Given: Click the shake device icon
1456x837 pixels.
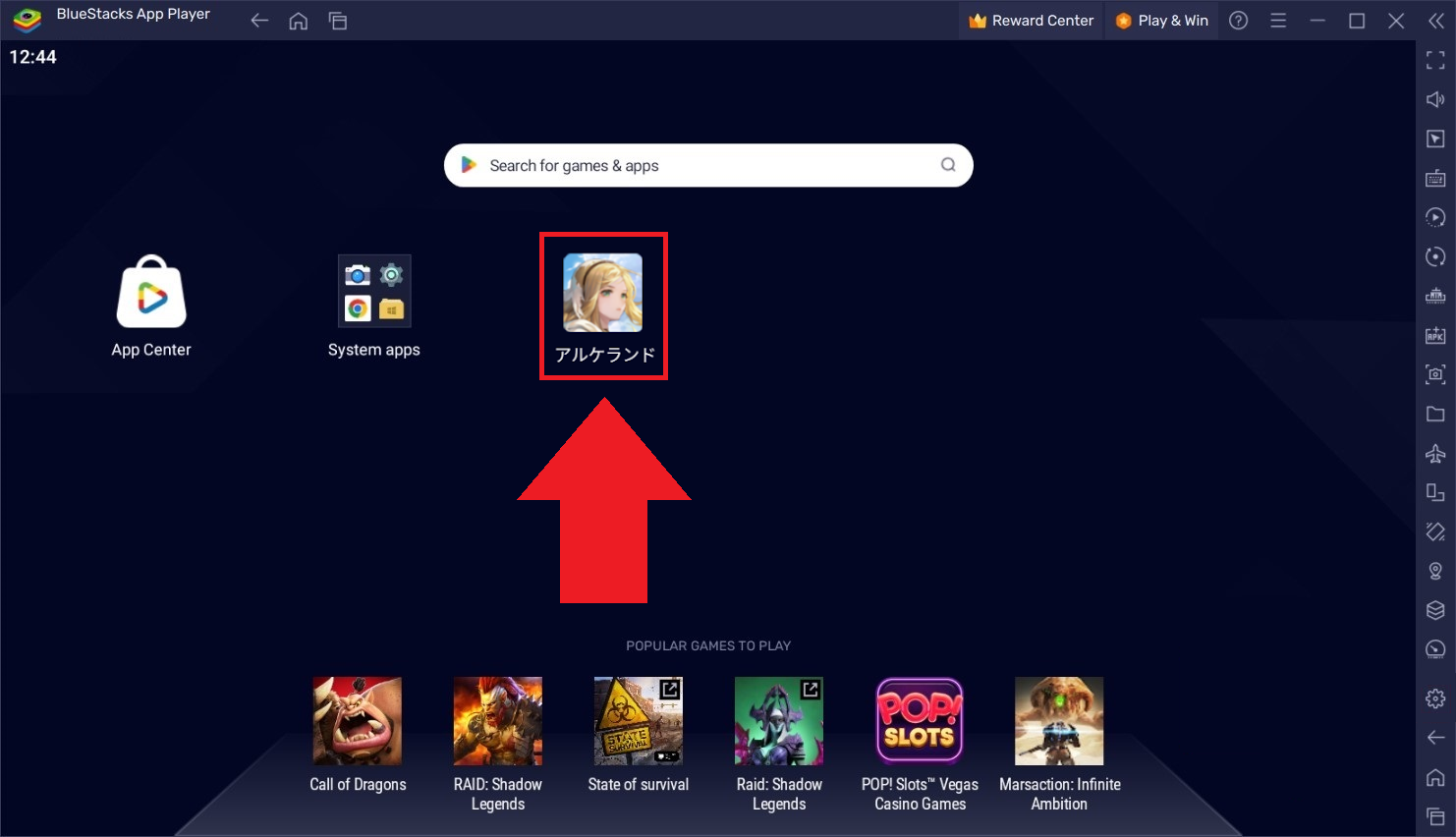Looking at the screenshot, I should [x=1435, y=531].
